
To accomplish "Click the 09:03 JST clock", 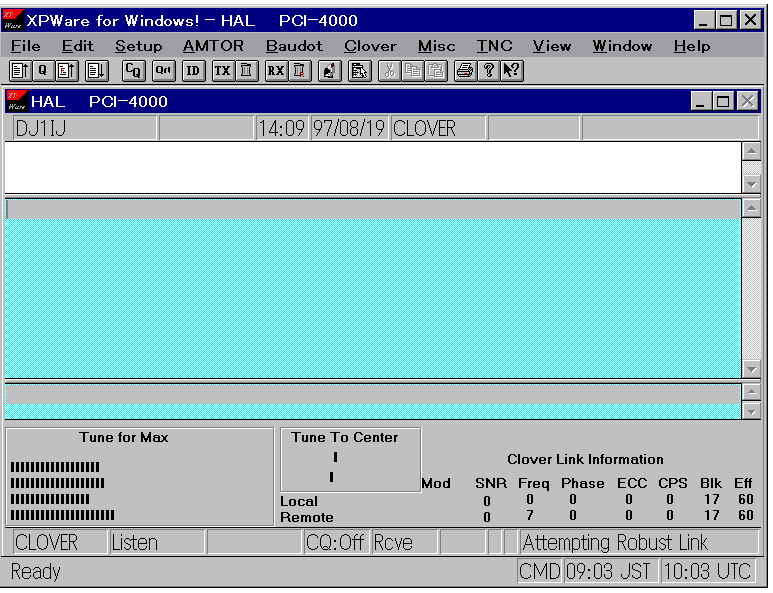I will [609, 571].
